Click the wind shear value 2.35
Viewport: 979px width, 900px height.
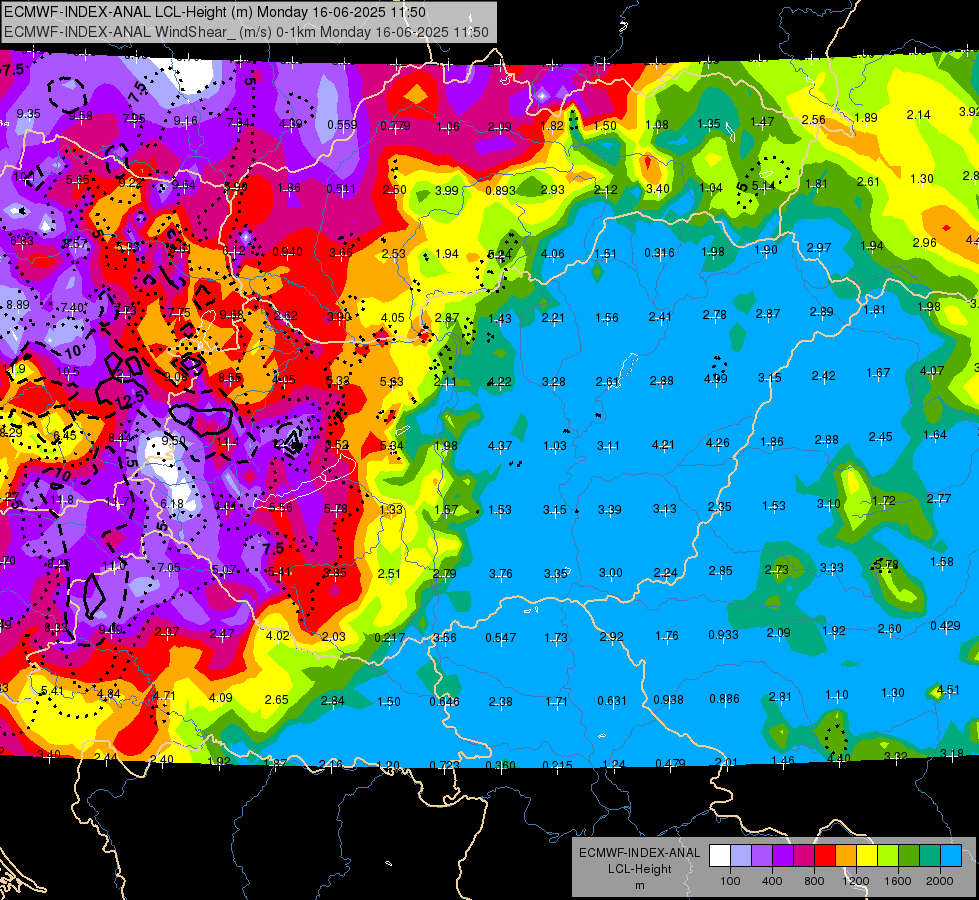point(719,507)
